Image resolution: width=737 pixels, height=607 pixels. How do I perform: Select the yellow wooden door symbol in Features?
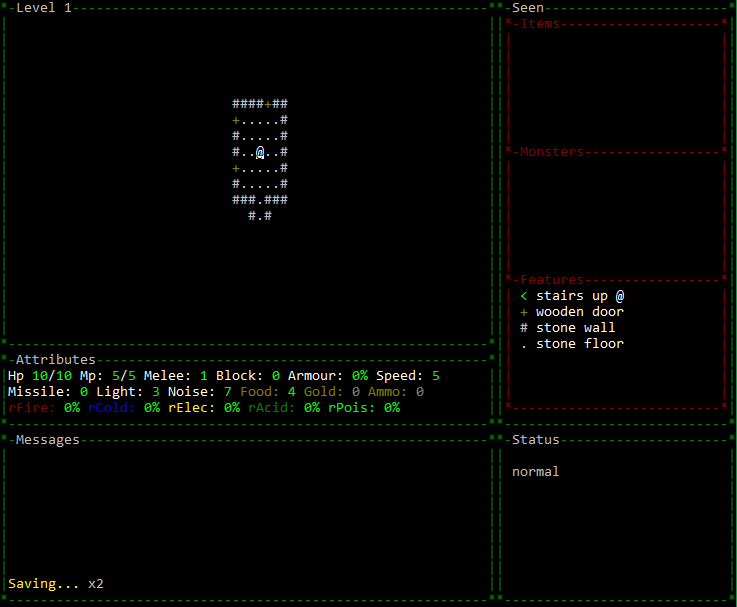click(524, 312)
